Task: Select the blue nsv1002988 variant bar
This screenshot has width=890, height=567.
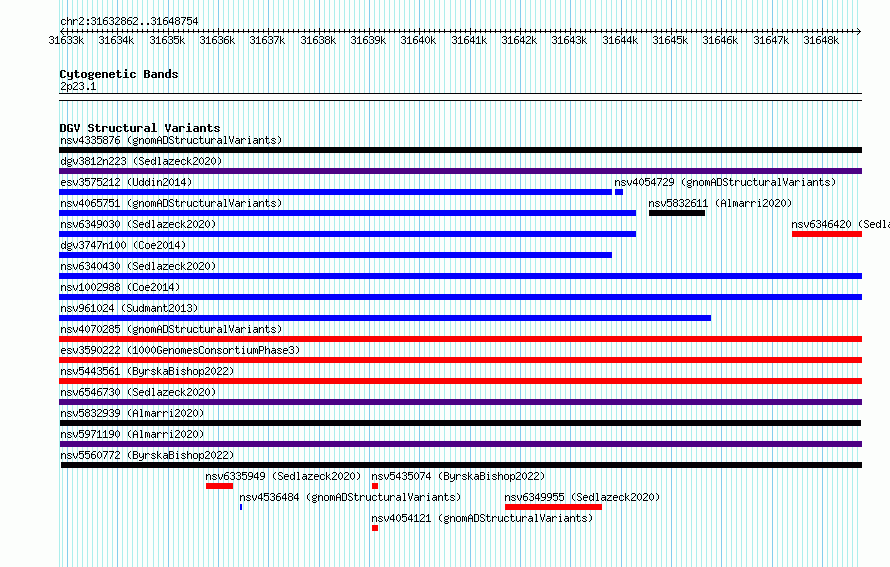Action: 460,297
